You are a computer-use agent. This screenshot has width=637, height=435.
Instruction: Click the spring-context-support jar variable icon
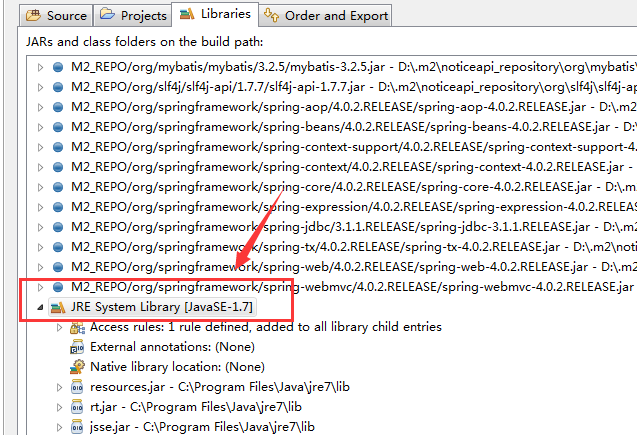point(58,147)
